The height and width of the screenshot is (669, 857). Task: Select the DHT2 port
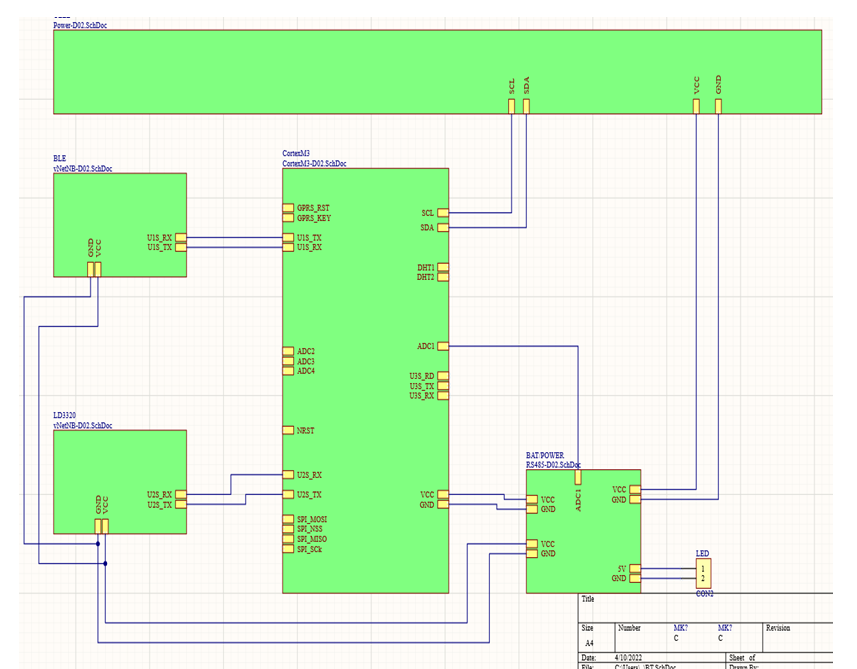click(x=443, y=277)
